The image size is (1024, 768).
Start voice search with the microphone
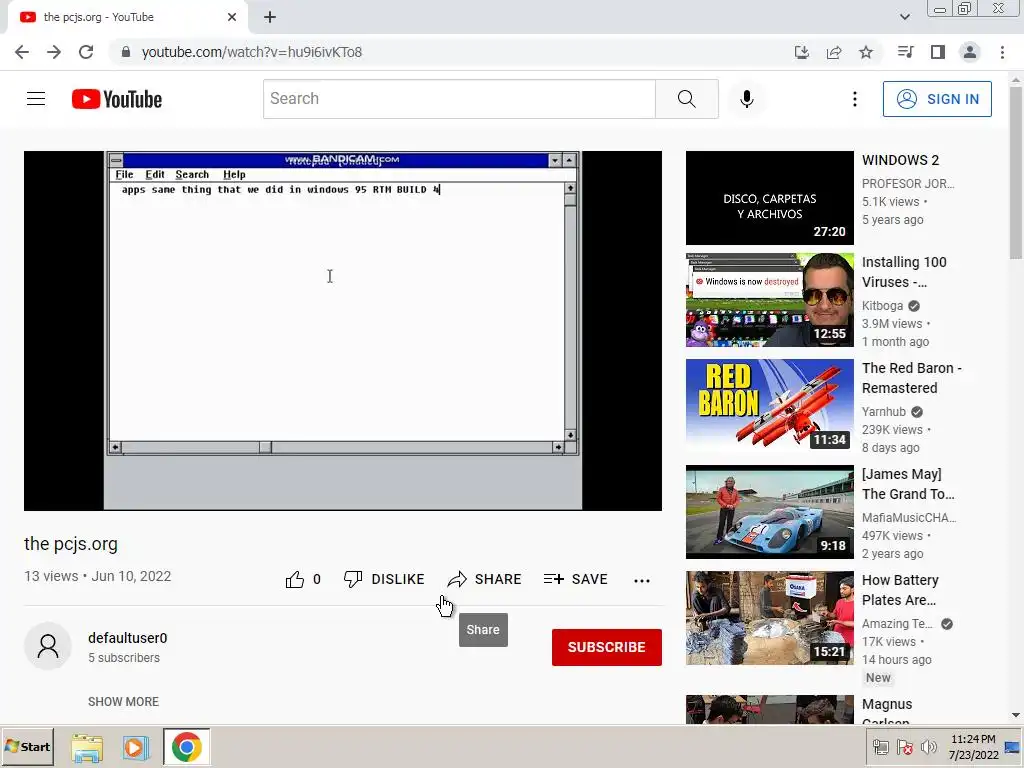click(x=746, y=99)
